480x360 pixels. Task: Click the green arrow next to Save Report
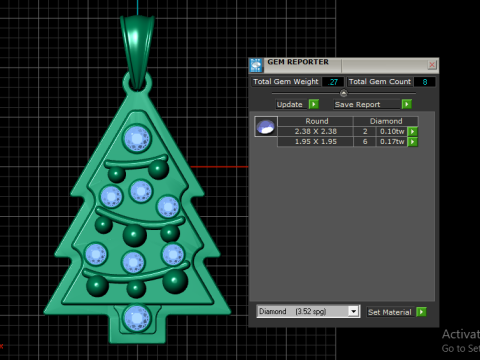406,104
